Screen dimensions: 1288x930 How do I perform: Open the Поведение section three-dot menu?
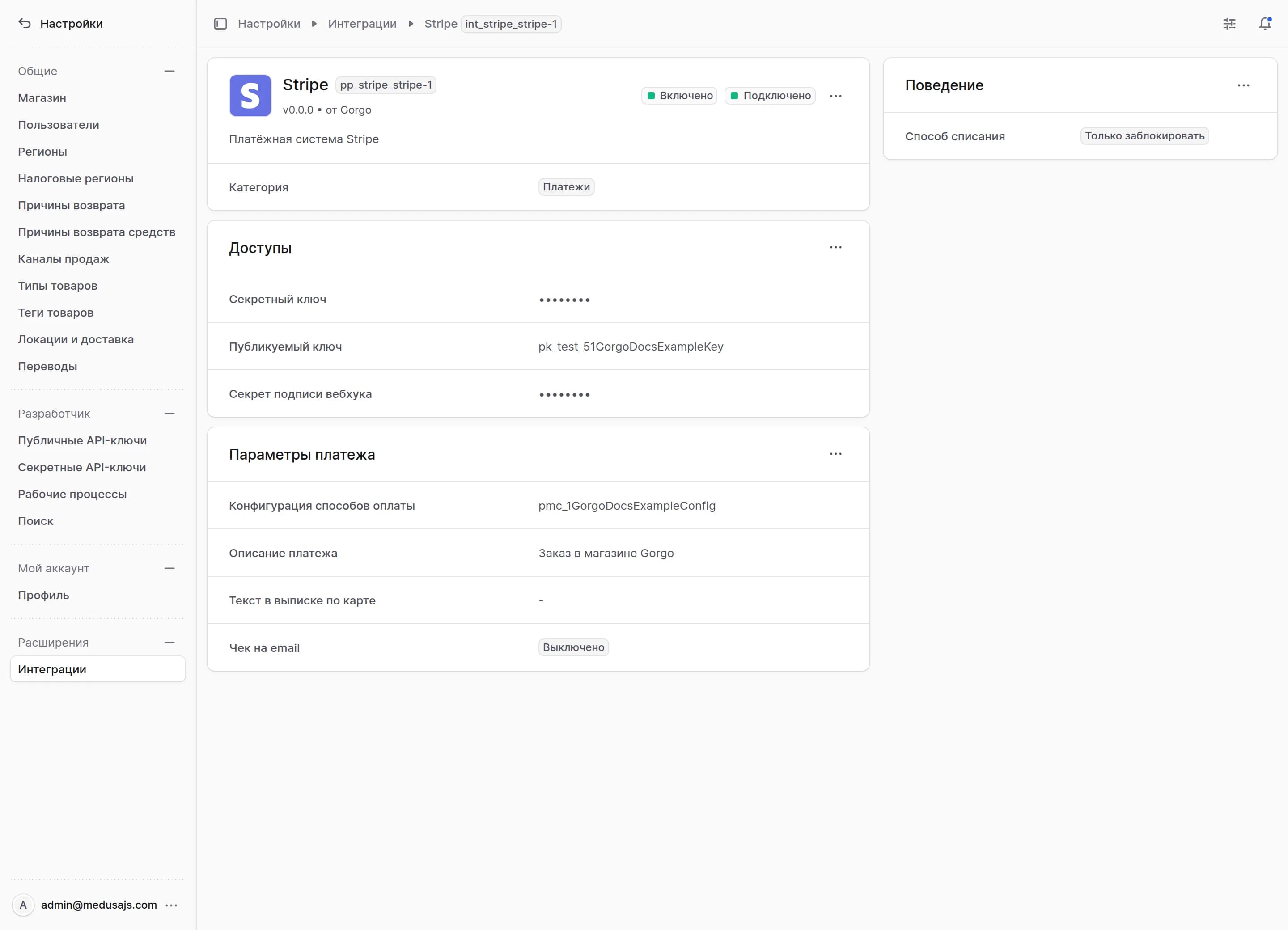[x=1243, y=85]
